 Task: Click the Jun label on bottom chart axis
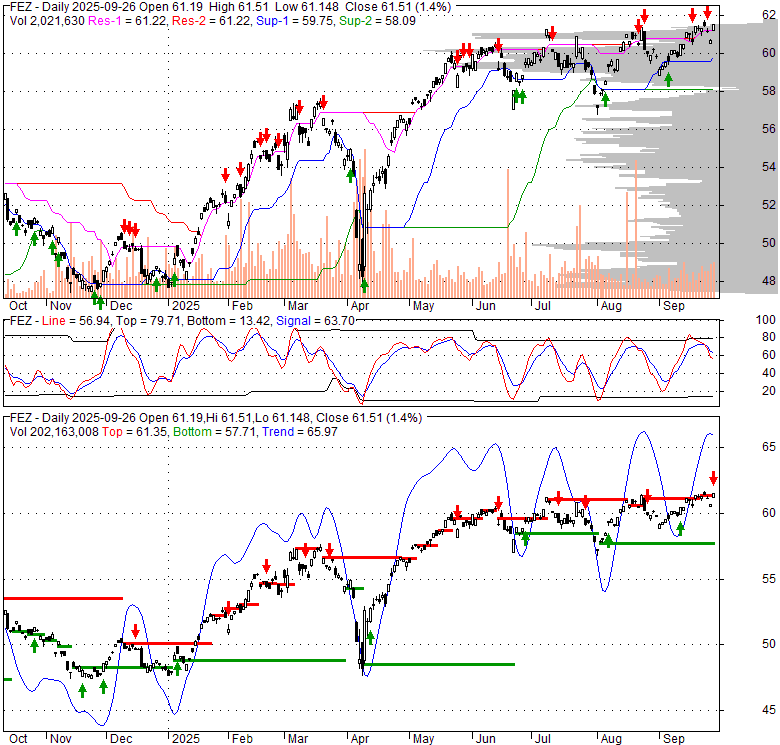(486, 739)
